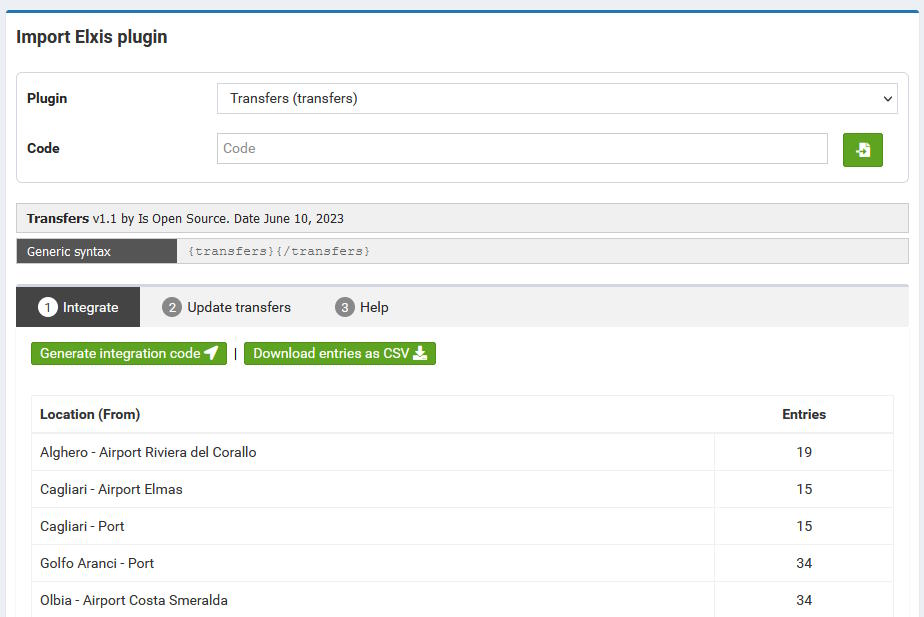Click Generate integration code button
The width and height of the screenshot is (924, 617).
point(128,354)
